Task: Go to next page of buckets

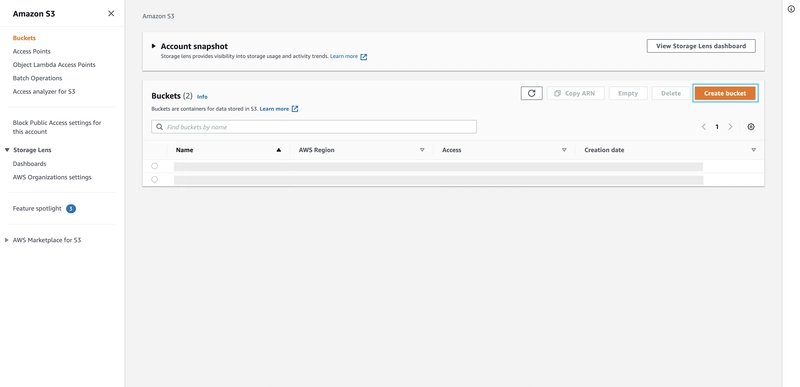Action: (730, 127)
